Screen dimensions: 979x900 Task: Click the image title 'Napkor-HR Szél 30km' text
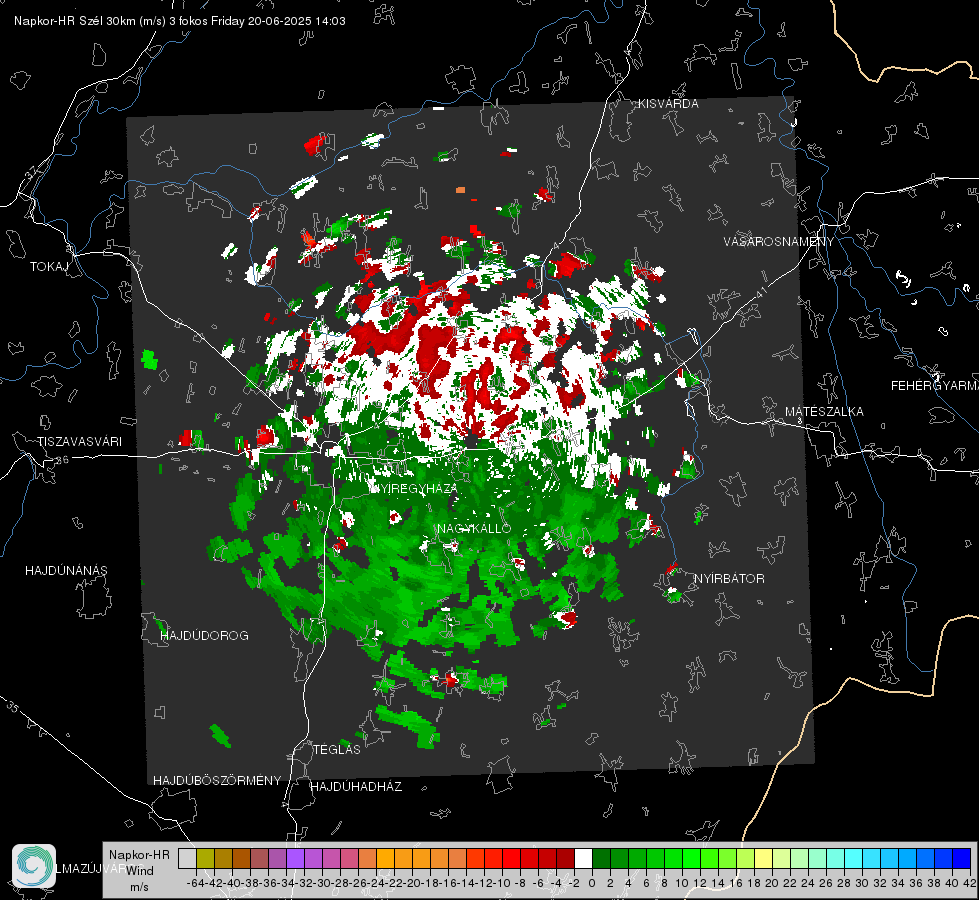(x=76, y=21)
